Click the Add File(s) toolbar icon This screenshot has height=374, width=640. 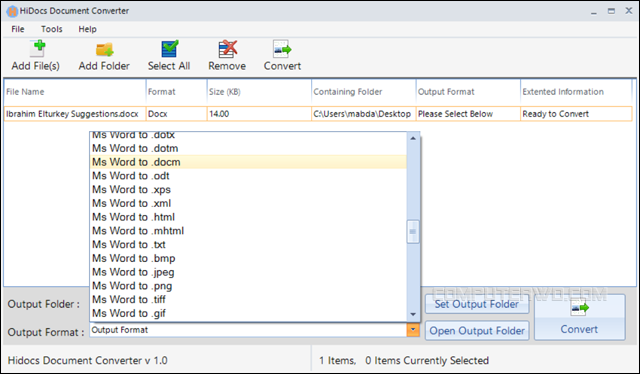[x=38, y=49]
